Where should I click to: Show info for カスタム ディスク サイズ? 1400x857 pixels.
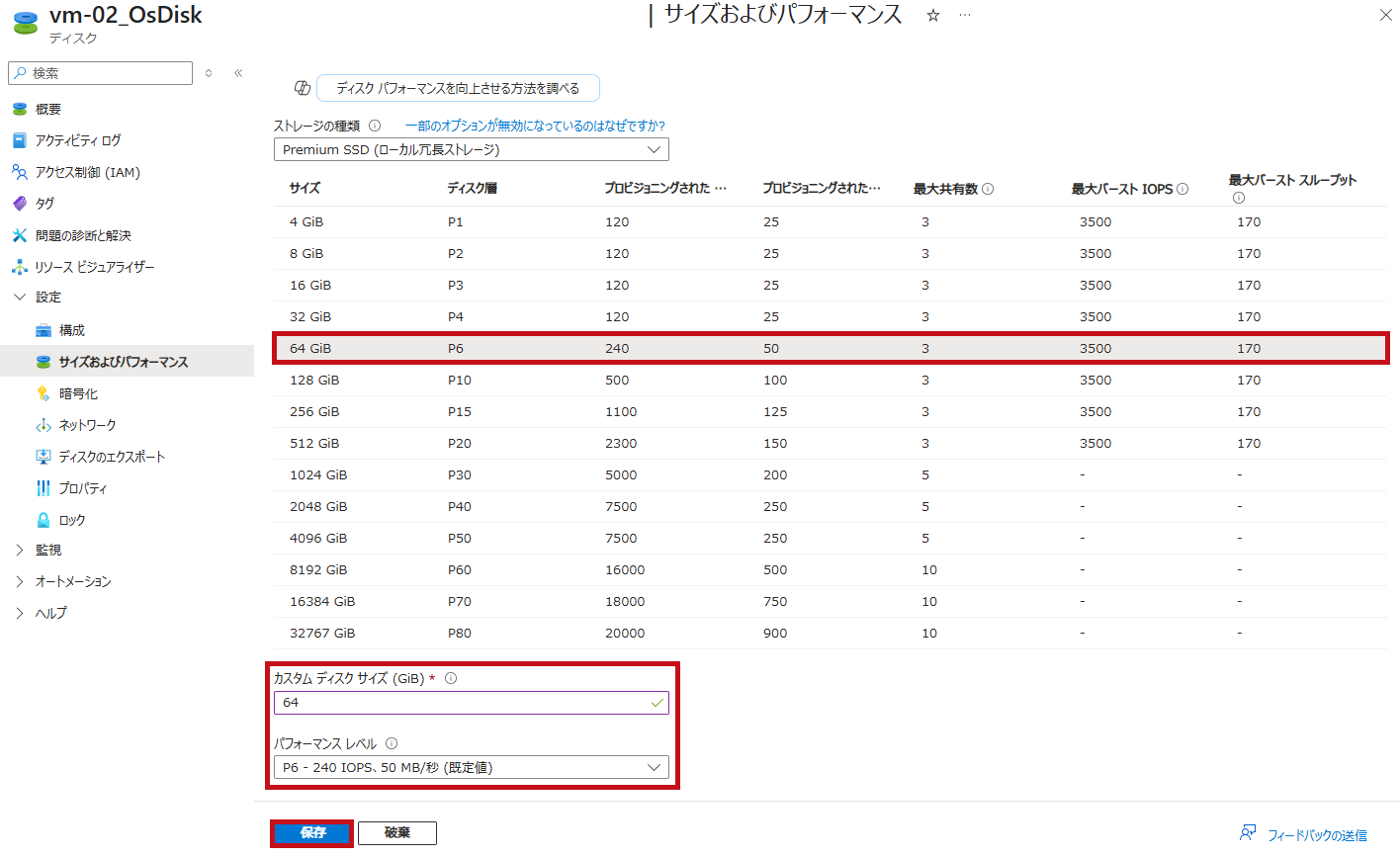(x=451, y=678)
